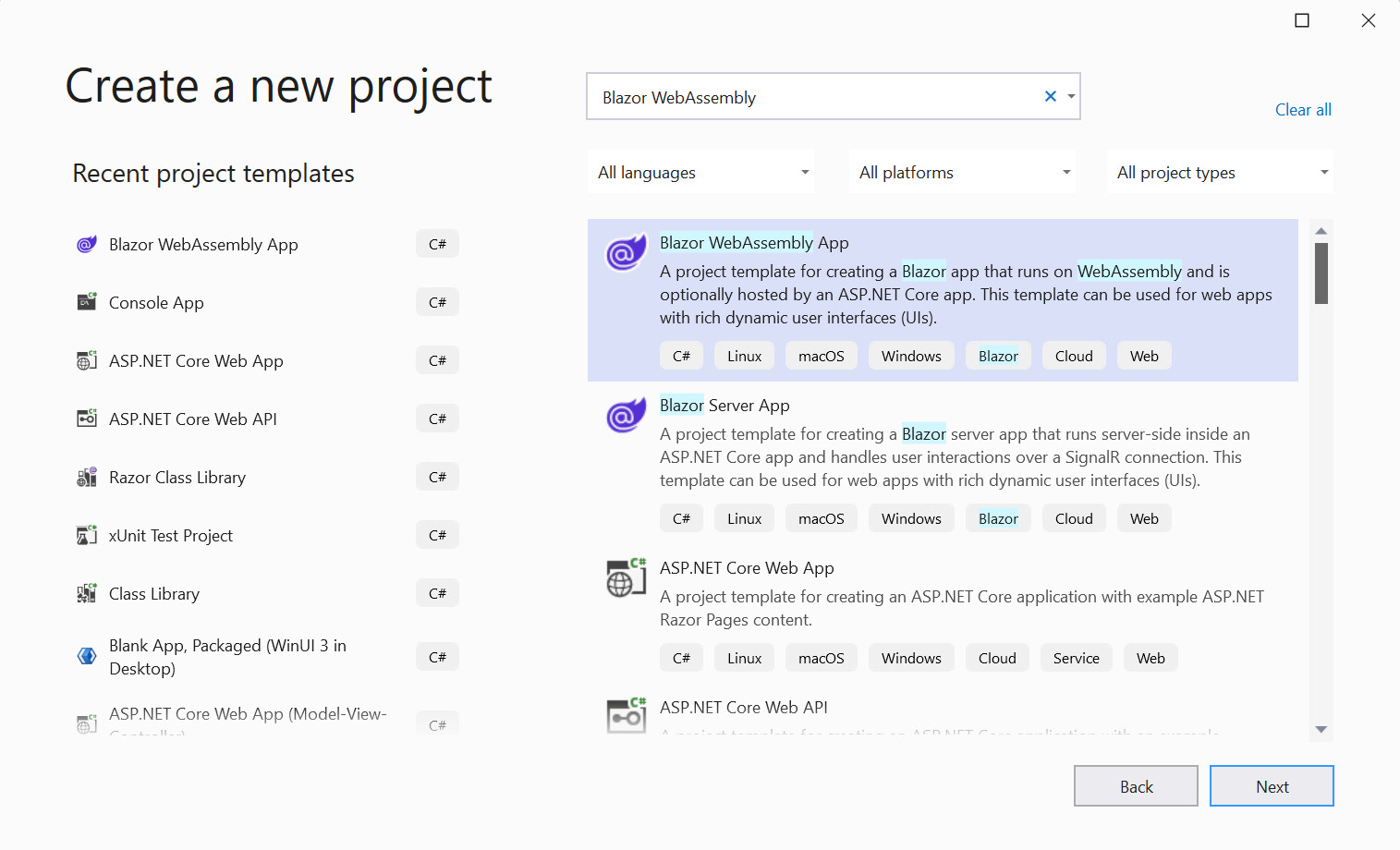Viewport: 1400px width, 850px height.
Task: Click the Blazor tag under Blazor WebAssembly App
Action: tap(998, 356)
